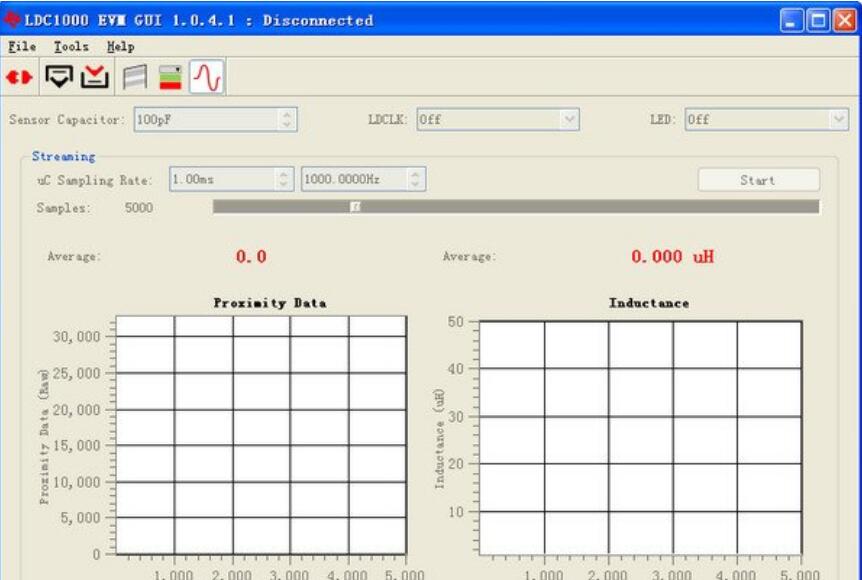Click the Proximity Data plot area

[261, 435]
